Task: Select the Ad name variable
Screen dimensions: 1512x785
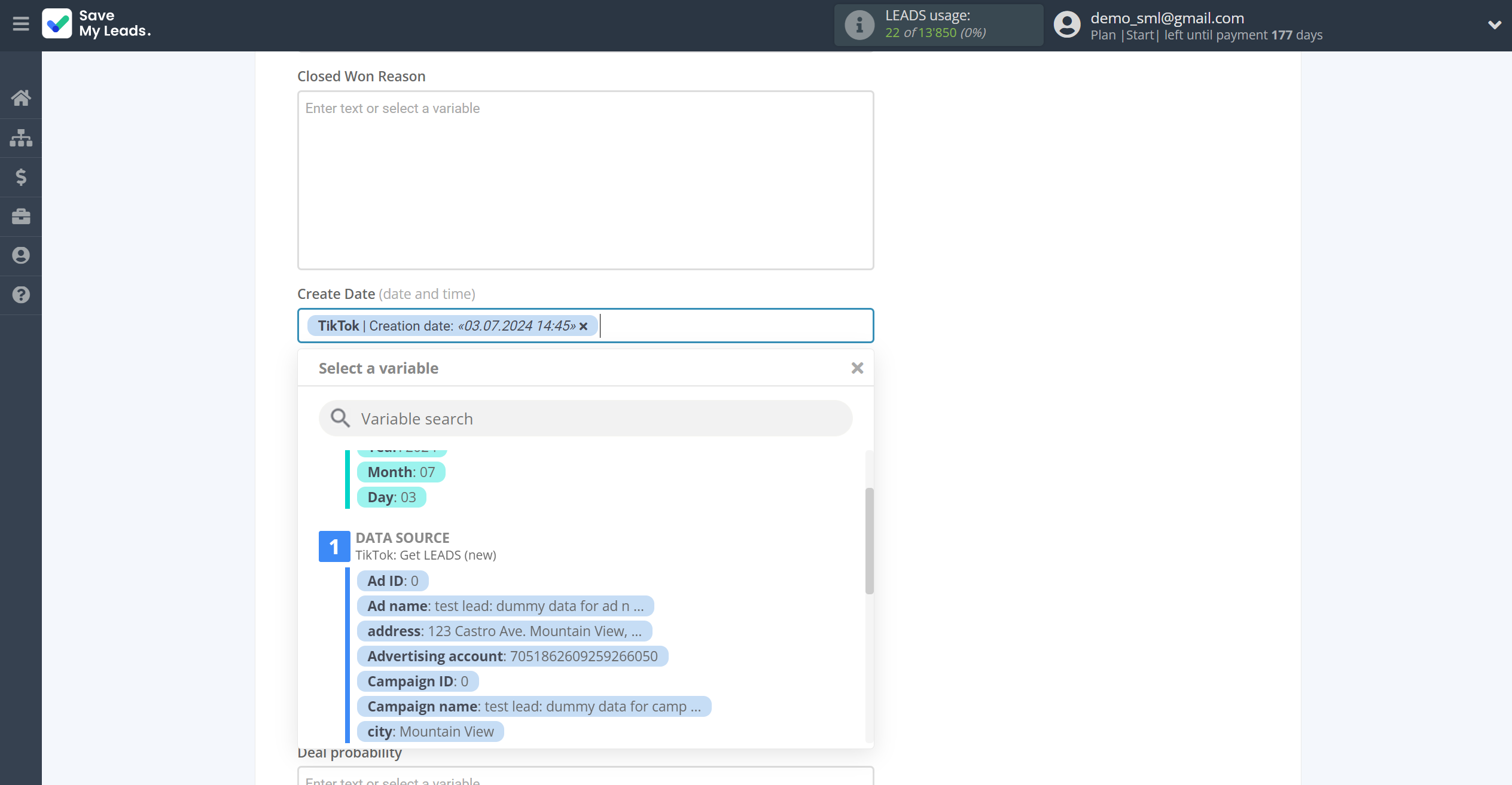Action: [x=505, y=606]
